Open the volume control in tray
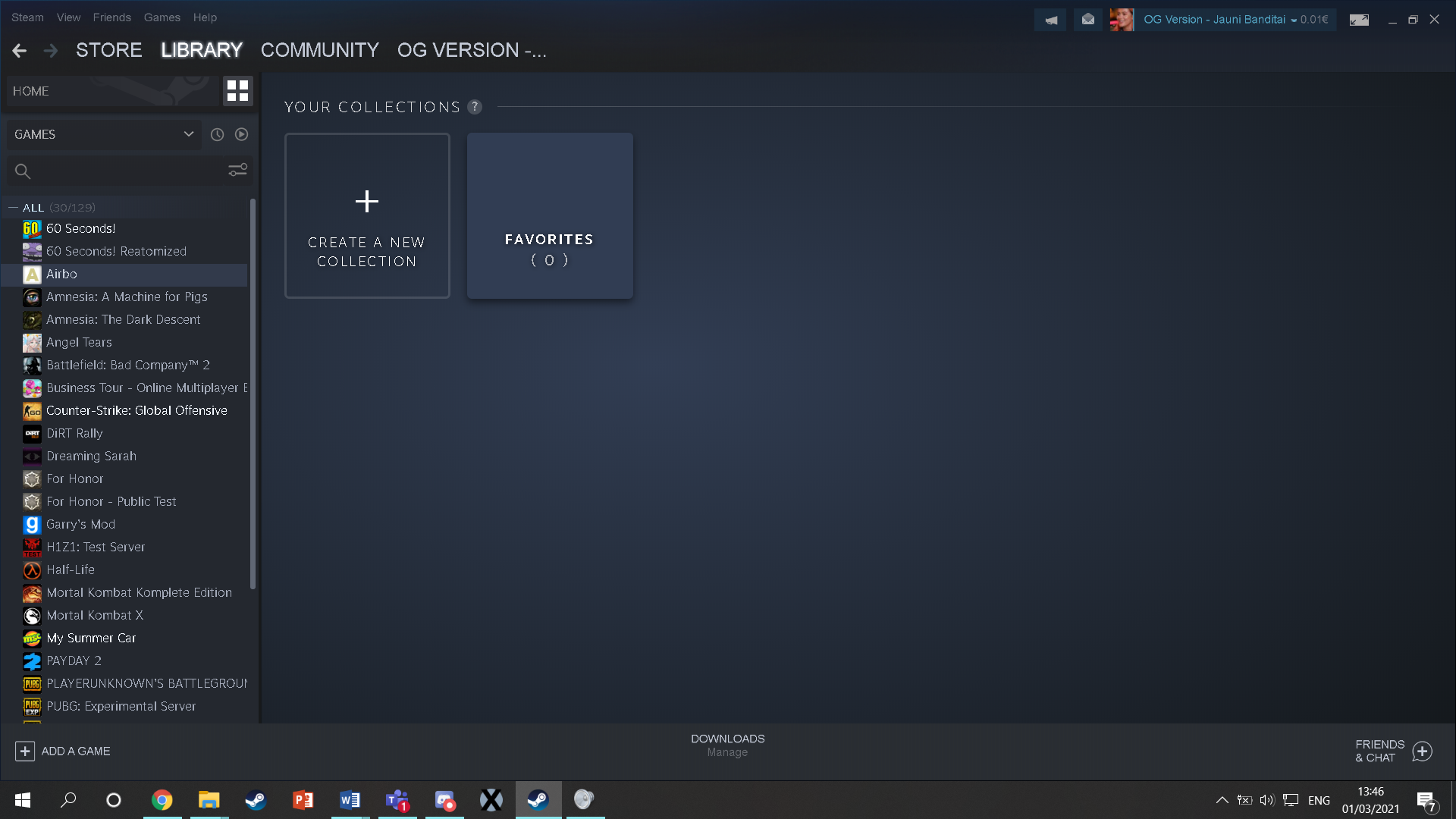 1267,800
